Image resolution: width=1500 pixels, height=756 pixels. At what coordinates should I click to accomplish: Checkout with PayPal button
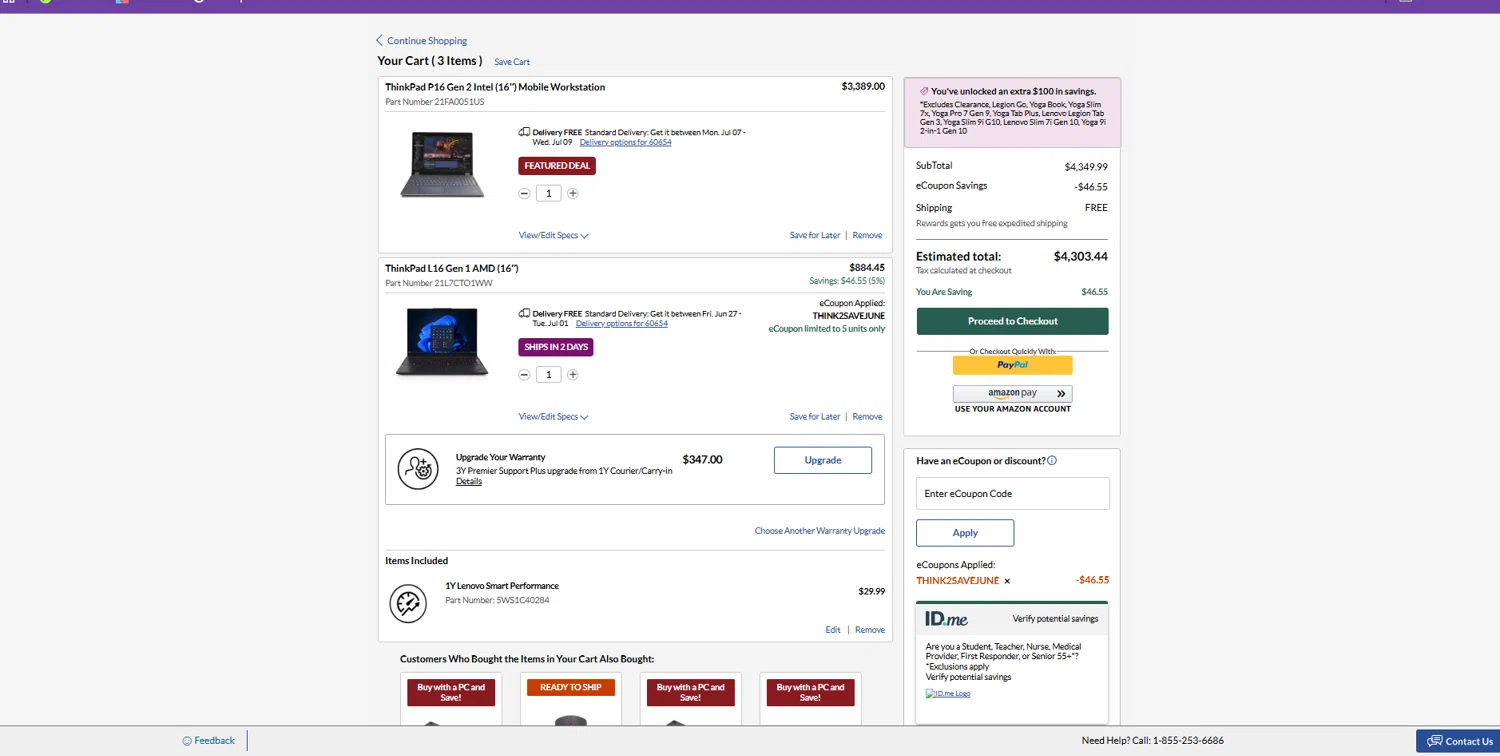(x=1013, y=365)
